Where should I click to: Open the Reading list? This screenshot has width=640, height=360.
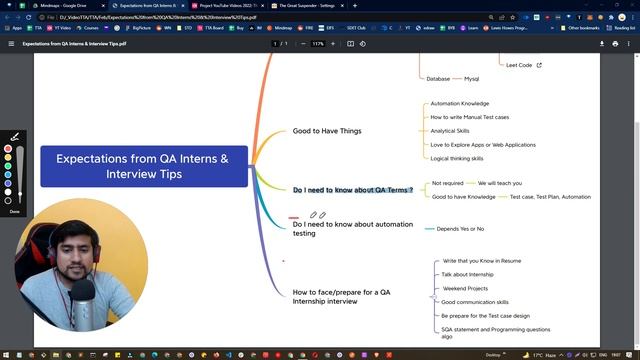pos(621,28)
